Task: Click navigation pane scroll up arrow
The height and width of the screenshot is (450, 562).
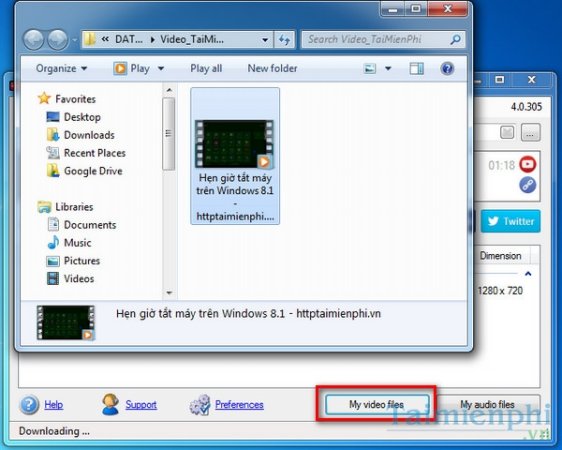Action: (x=169, y=90)
